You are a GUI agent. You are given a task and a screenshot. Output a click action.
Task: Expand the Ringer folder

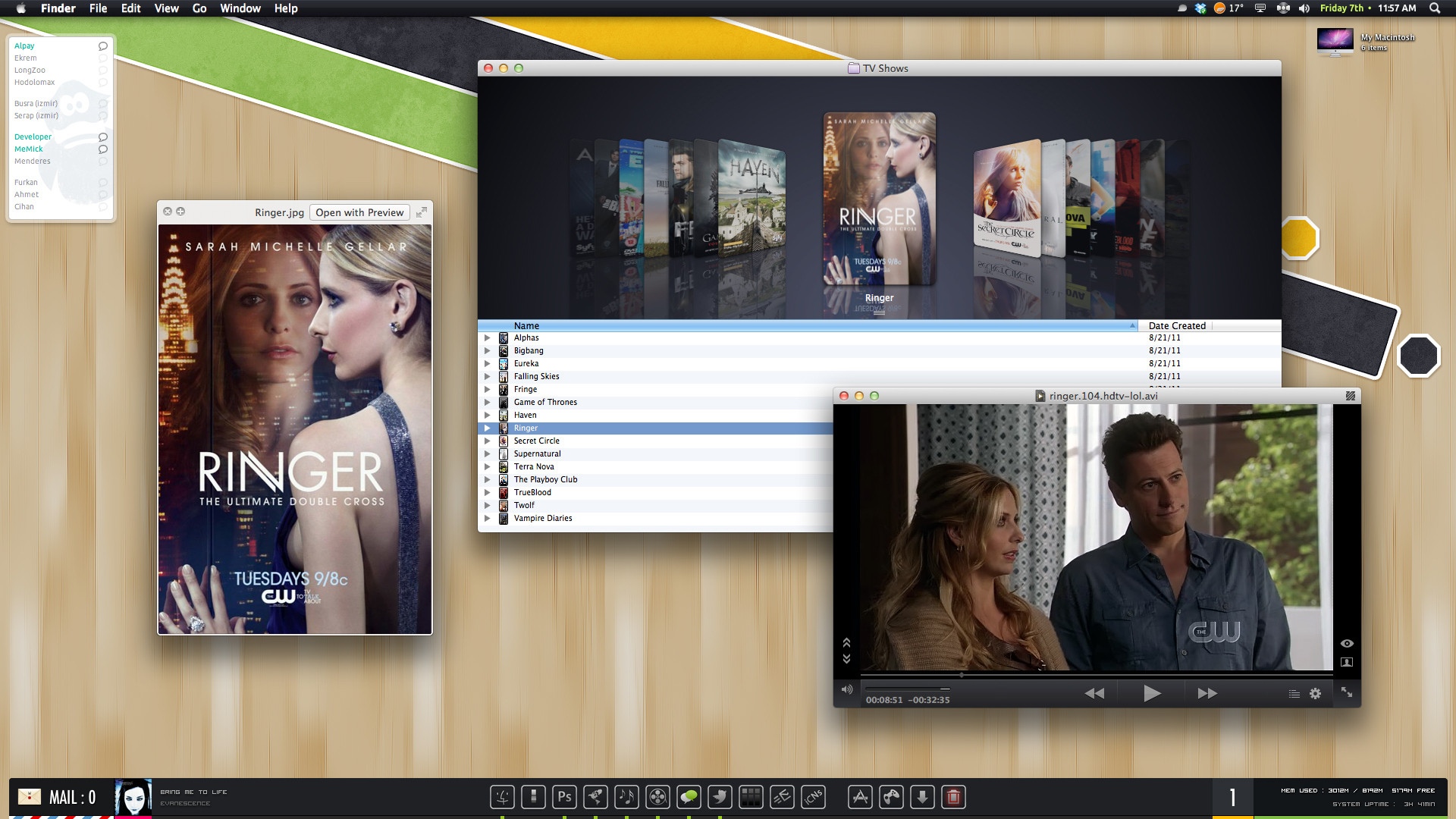(488, 428)
